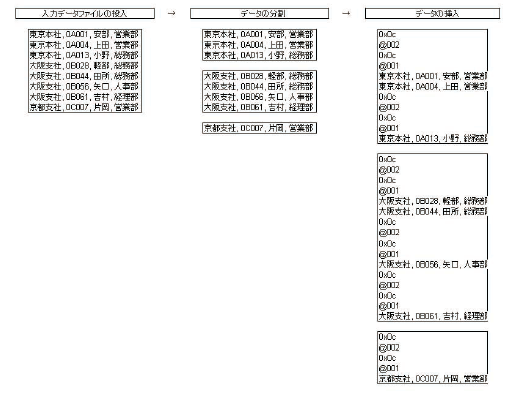The height and width of the screenshot is (393, 515).
Task: Select the 大阪支社 0B044 田所 row in the insert block
Action: pos(433,211)
